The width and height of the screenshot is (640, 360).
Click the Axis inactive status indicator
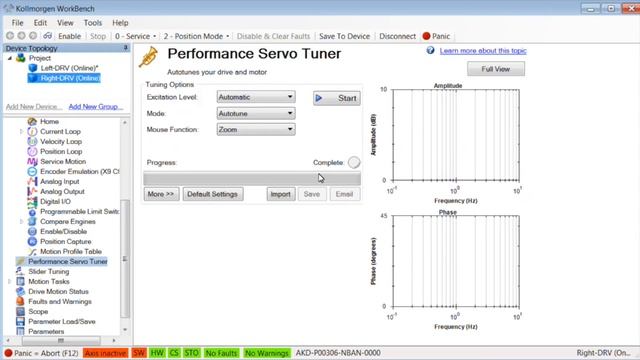(106, 353)
